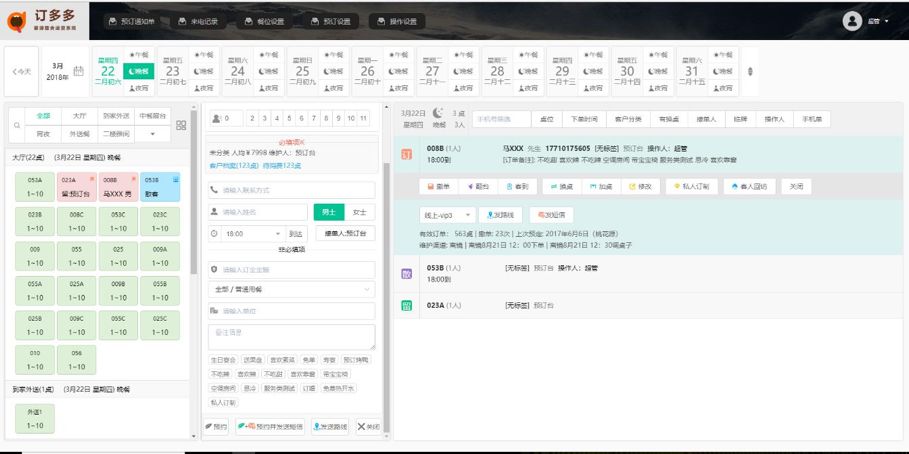Click the 换桌 change table button

point(560,186)
